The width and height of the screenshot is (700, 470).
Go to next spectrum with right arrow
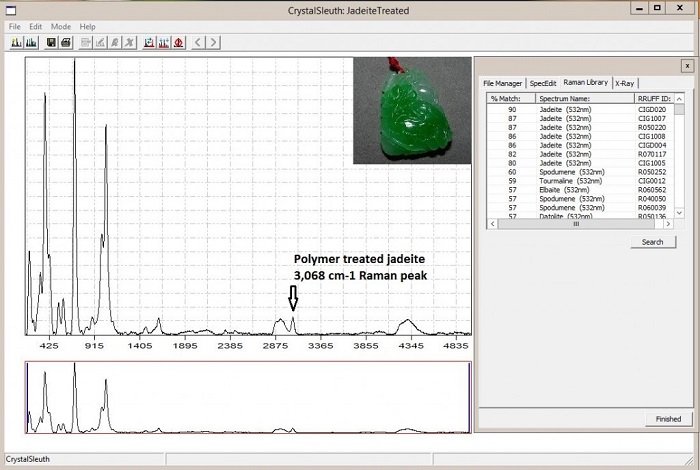(x=213, y=43)
